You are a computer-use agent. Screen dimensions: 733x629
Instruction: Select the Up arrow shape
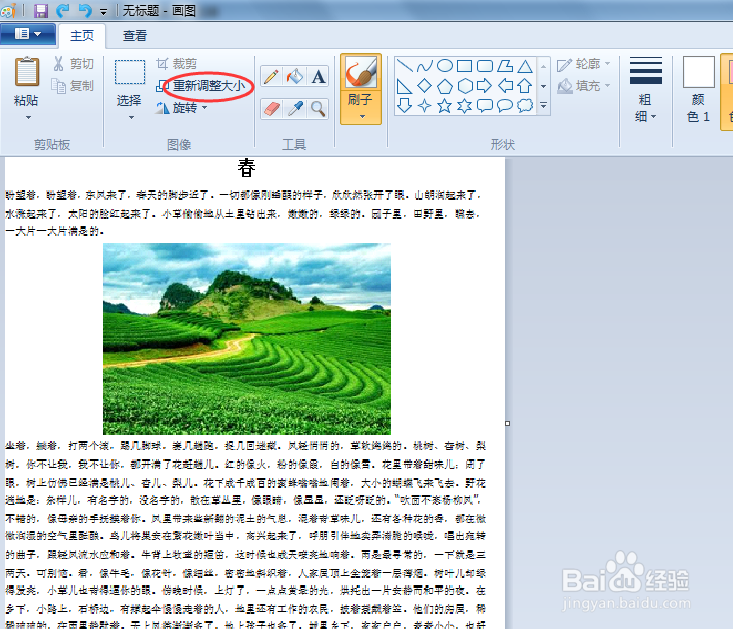click(x=525, y=86)
